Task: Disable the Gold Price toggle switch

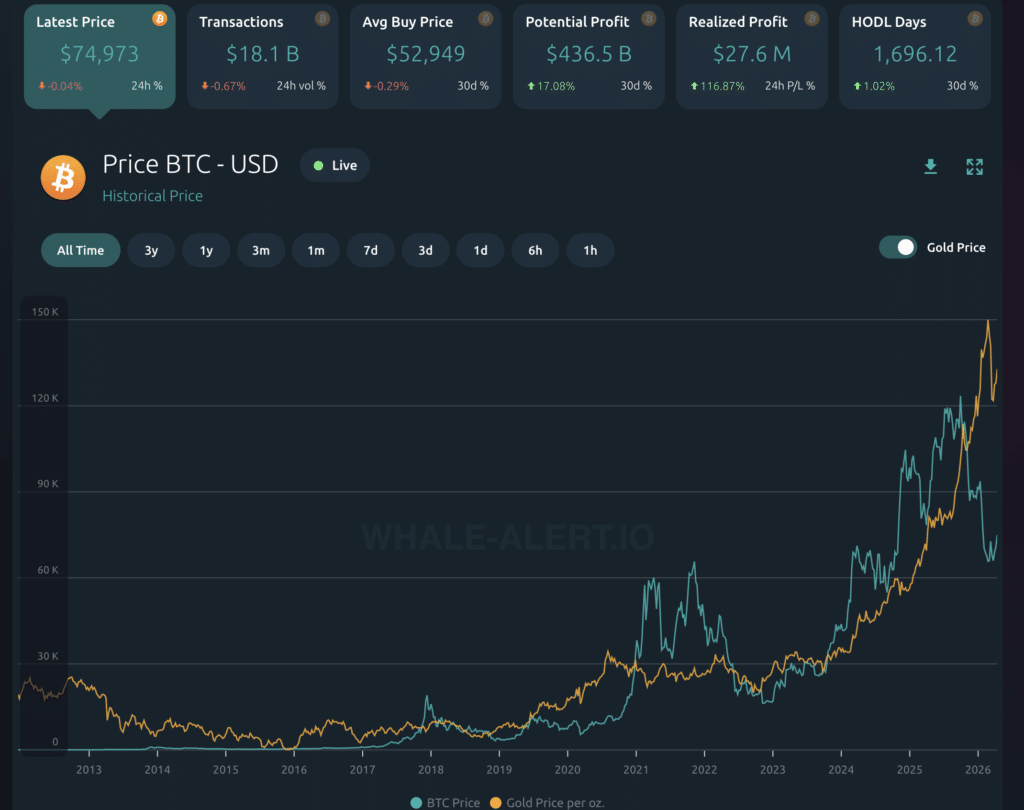Action: (x=897, y=247)
